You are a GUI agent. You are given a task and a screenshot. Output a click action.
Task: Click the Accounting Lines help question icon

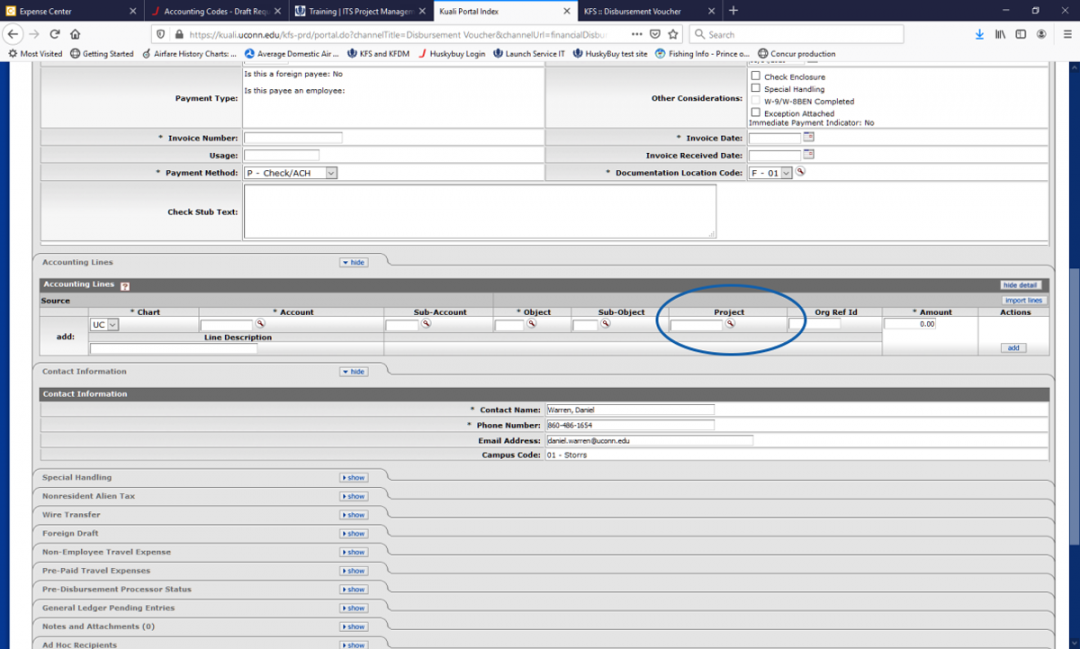(x=125, y=286)
